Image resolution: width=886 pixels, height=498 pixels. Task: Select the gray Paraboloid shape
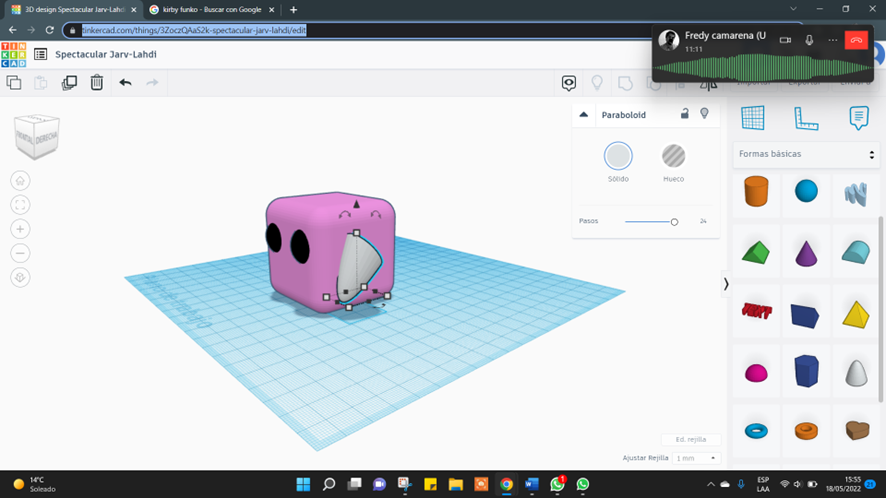[856, 373]
